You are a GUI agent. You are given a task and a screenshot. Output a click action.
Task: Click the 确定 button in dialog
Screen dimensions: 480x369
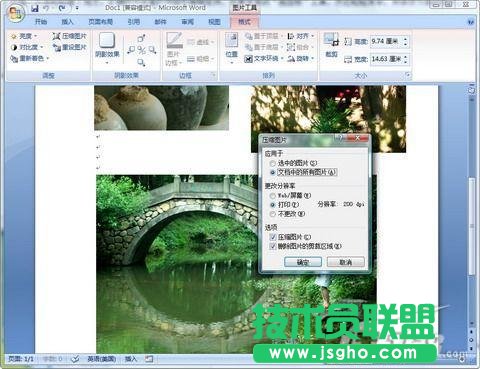tap(303, 262)
